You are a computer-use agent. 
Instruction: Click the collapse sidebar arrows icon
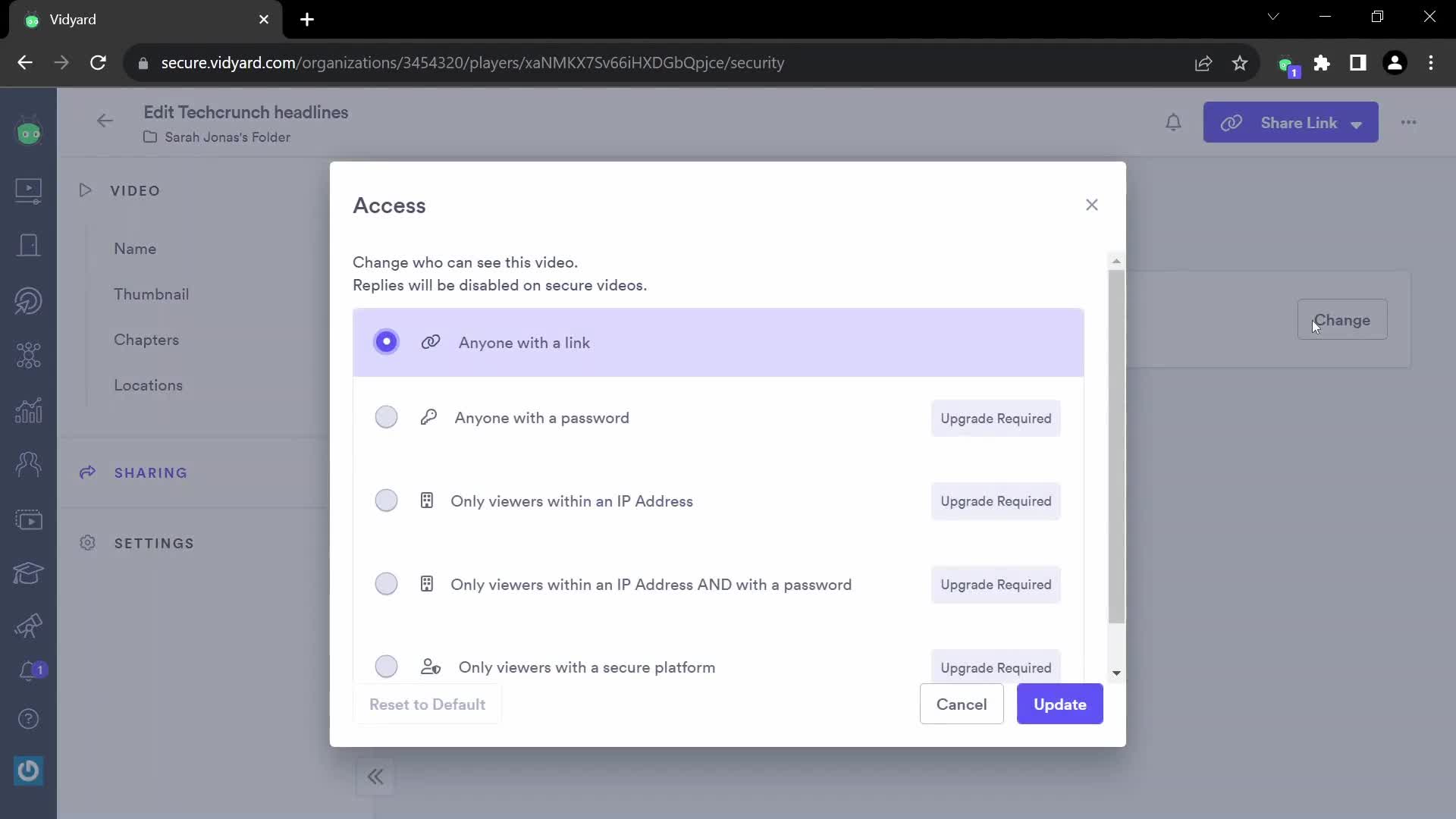click(x=375, y=776)
